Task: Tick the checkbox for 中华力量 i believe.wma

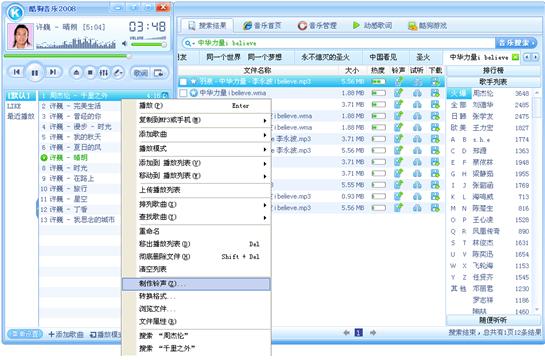Action: (x=183, y=93)
